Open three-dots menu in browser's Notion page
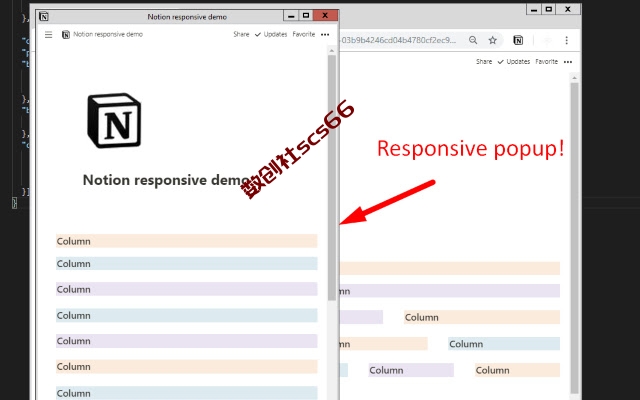The width and height of the screenshot is (640, 400). tap(568, 62)
